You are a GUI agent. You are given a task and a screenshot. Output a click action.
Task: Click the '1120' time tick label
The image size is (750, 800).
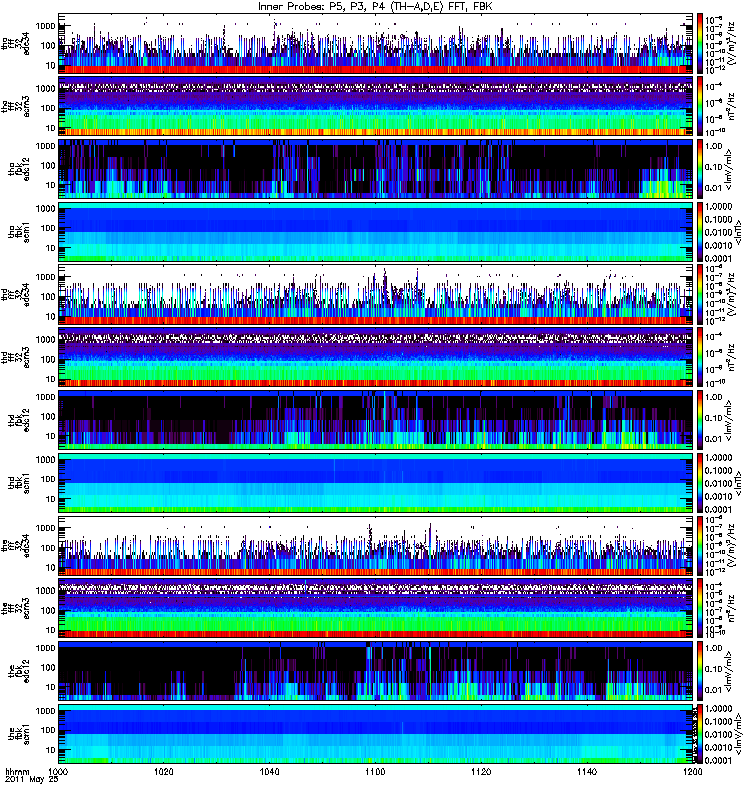coord(481,771)
